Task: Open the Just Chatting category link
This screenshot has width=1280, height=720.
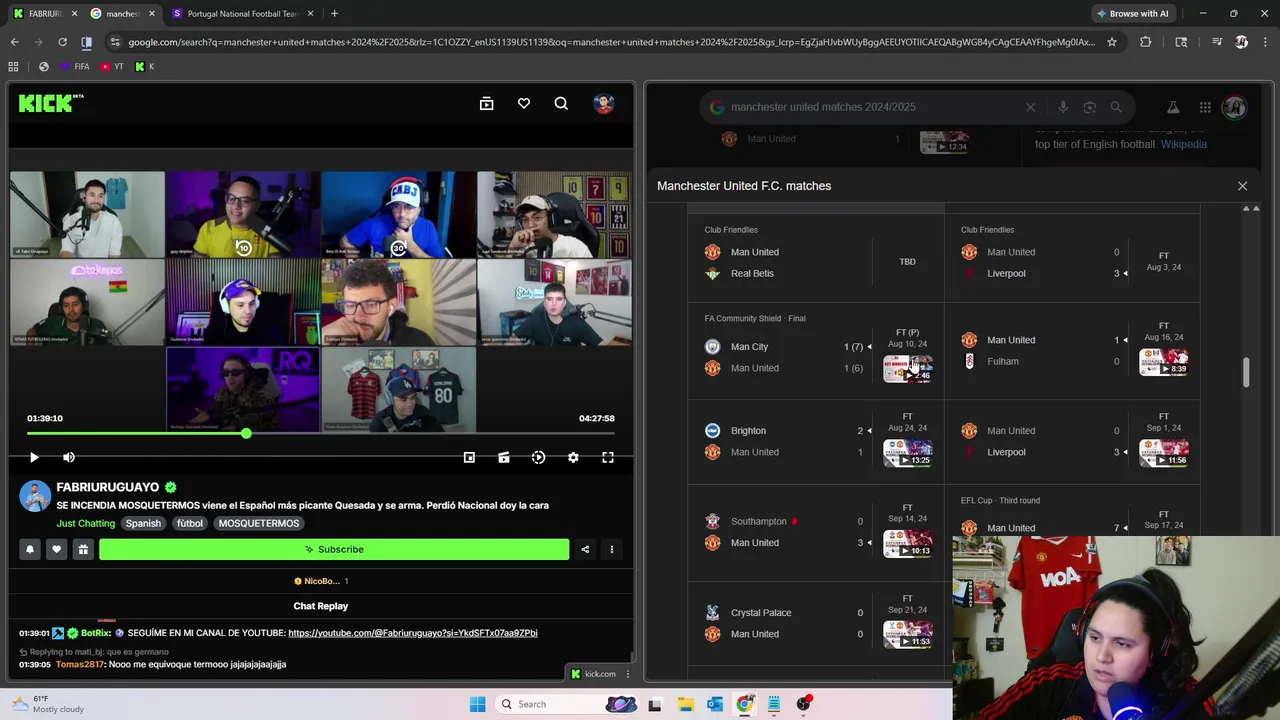Action: [x=86, y=523]
